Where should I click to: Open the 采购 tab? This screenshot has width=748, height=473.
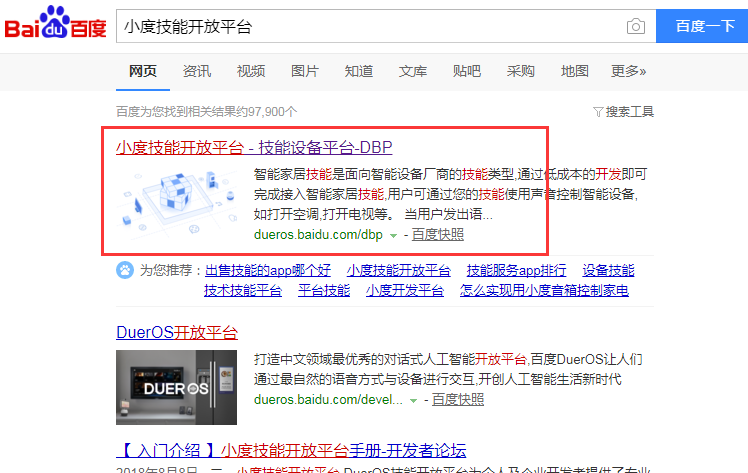coord(520,71)
